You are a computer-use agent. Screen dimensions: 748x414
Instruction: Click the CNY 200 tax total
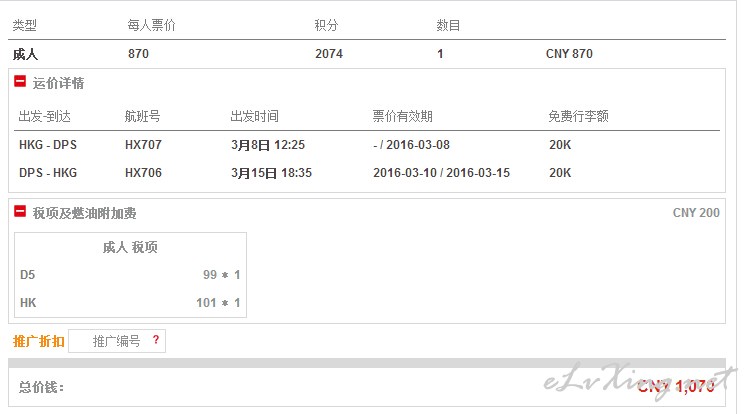696,213
